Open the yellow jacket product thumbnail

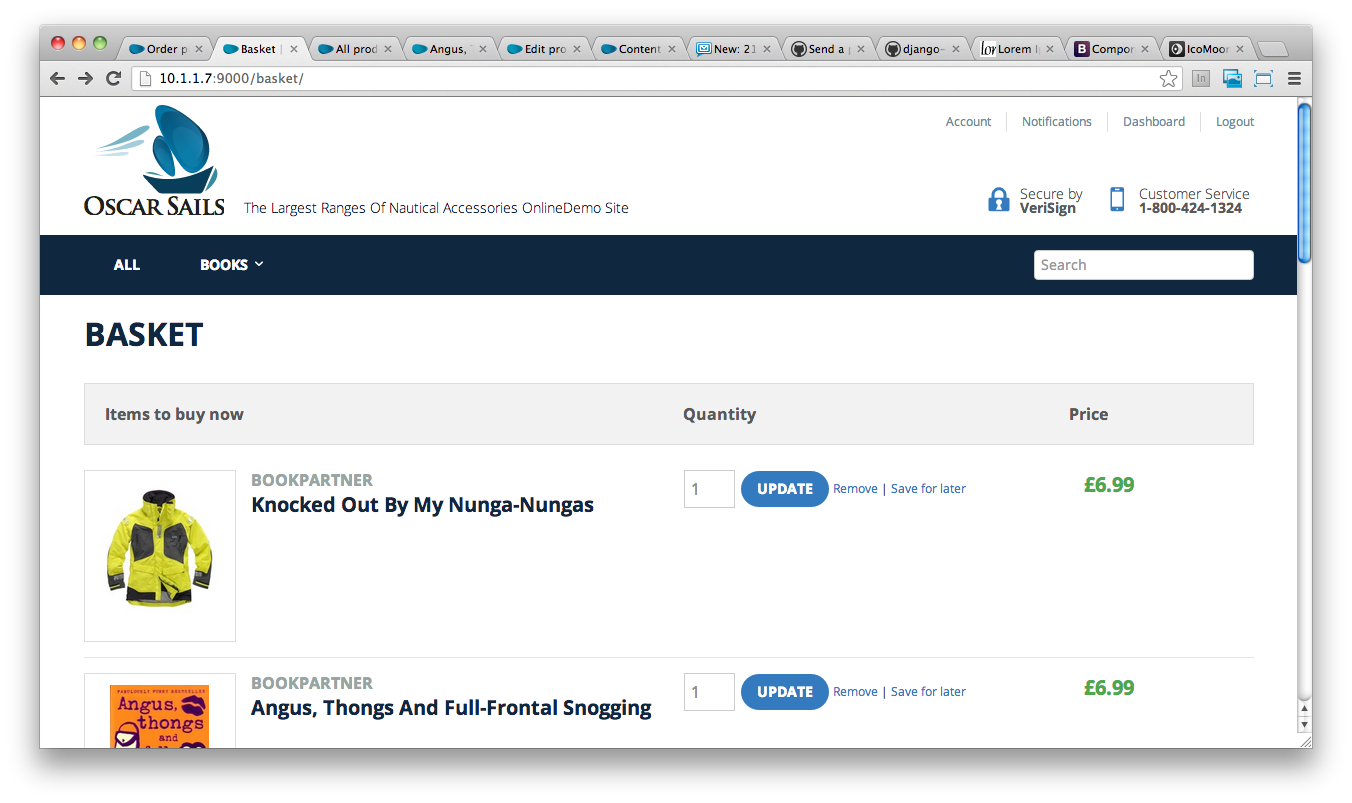click(160, 556)
